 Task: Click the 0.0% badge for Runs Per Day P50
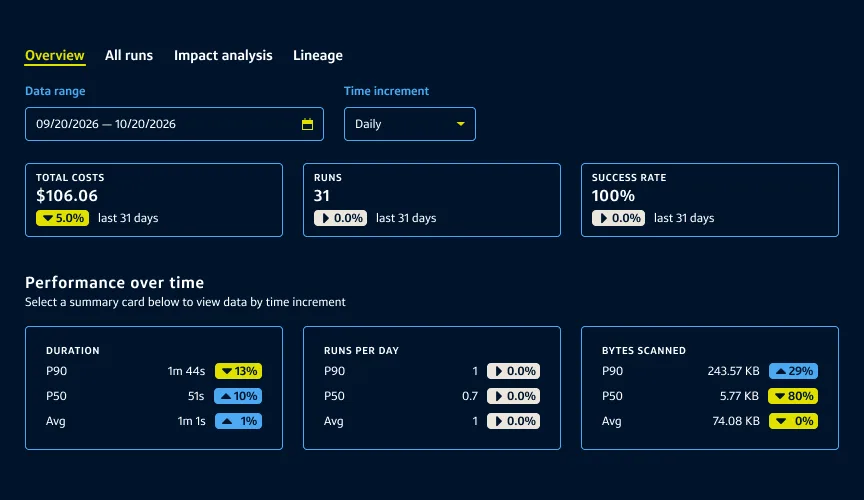tap(514, 396)
